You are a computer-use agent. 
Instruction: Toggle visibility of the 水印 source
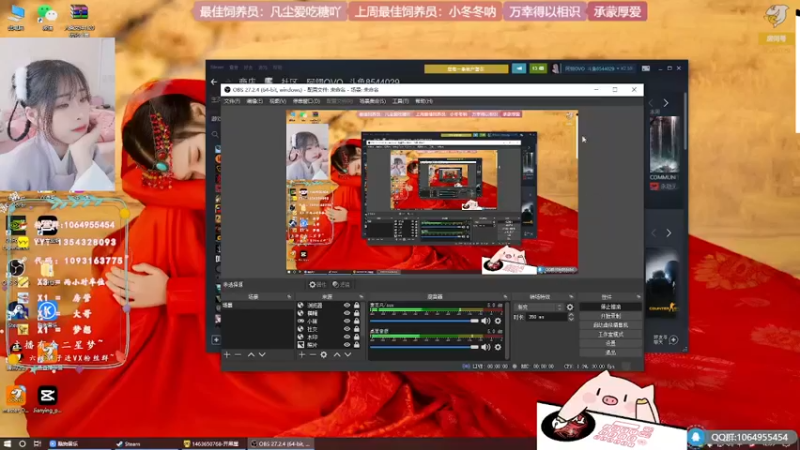tap(347, 337)
